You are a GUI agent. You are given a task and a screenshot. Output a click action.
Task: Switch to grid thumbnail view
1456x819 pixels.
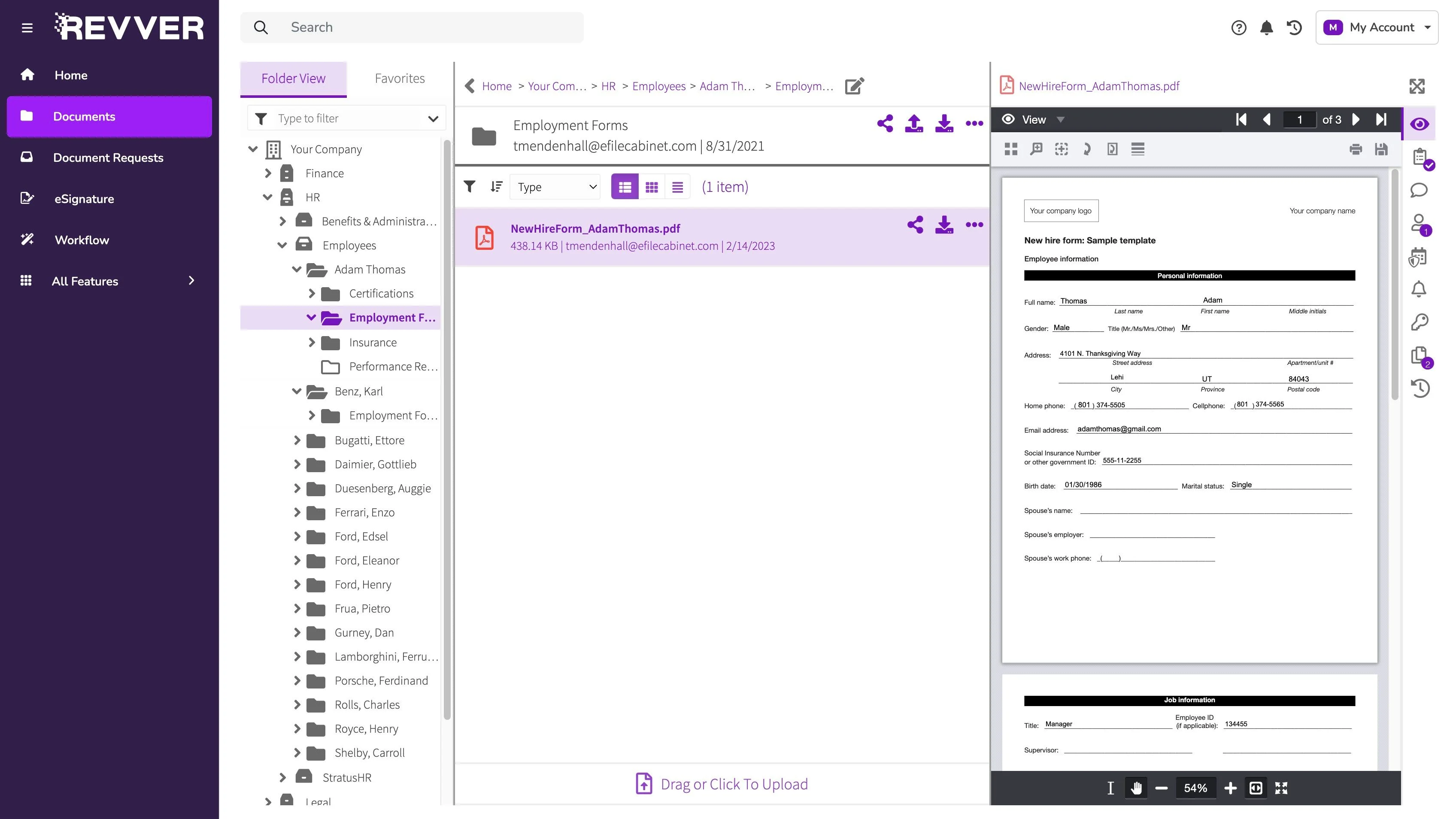[651, 187]
